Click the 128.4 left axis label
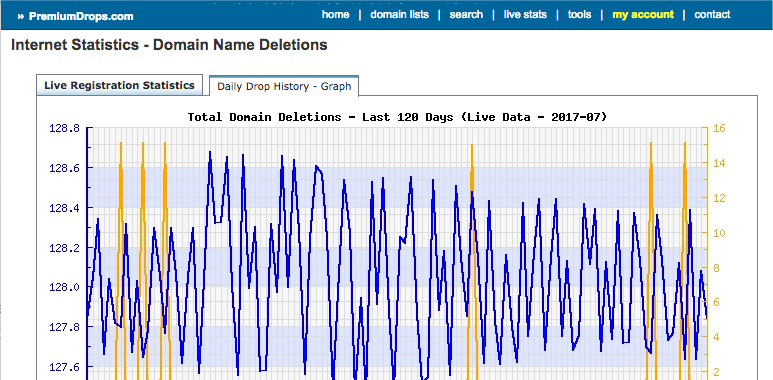773x380 pixels. pos(65,208)
